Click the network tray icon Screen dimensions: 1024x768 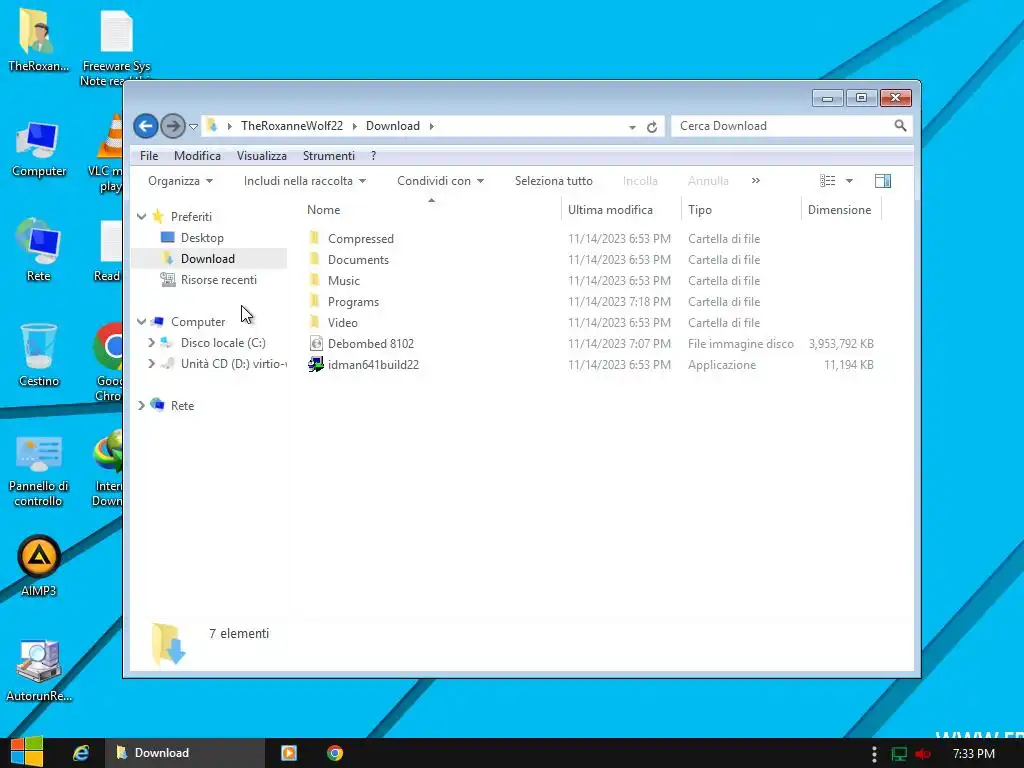(899, 754)
